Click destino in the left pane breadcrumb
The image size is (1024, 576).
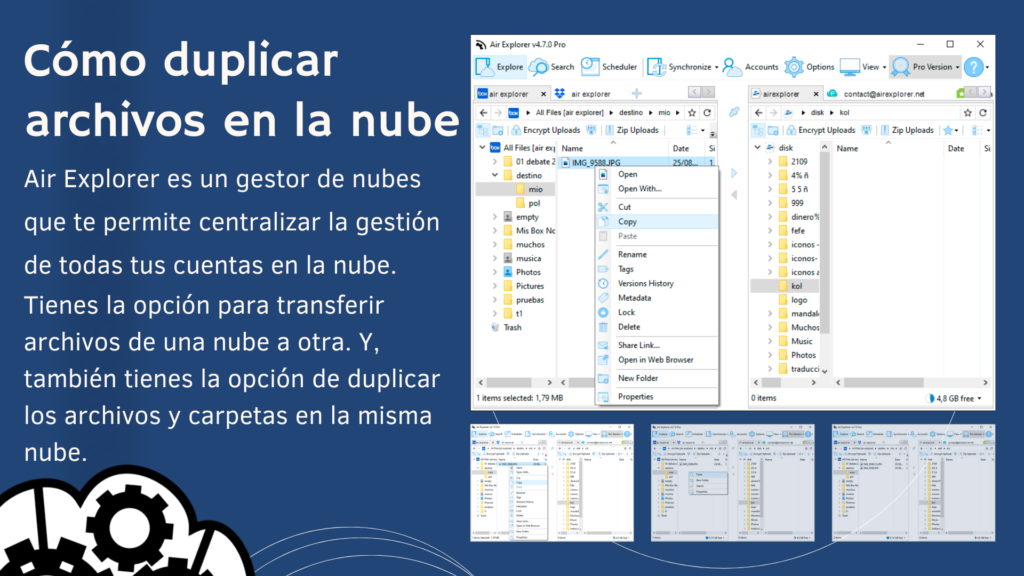click(x=630, y=112)
